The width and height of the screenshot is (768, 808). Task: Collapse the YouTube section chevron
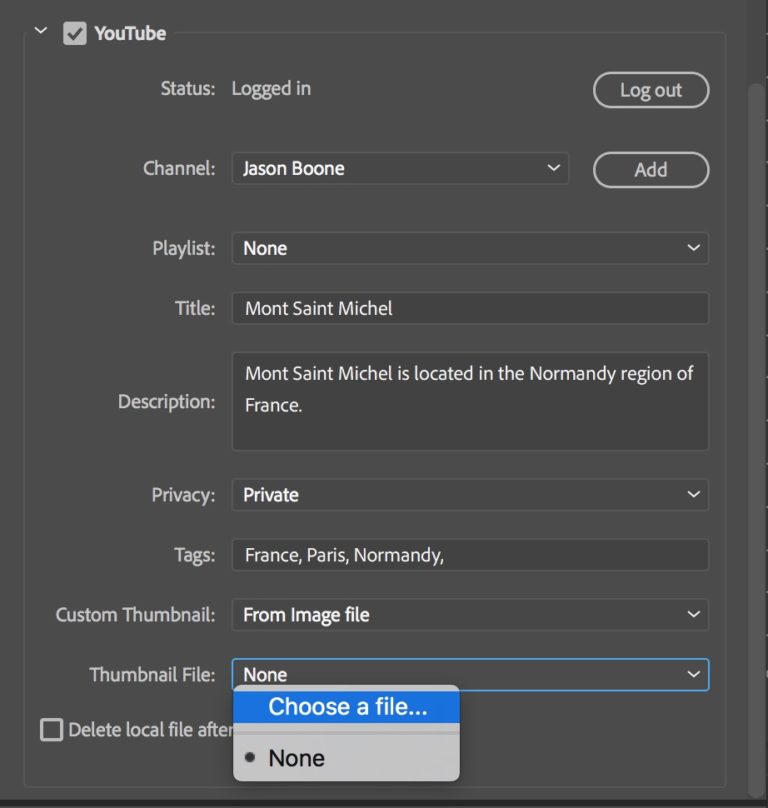[x=40, y=32]
